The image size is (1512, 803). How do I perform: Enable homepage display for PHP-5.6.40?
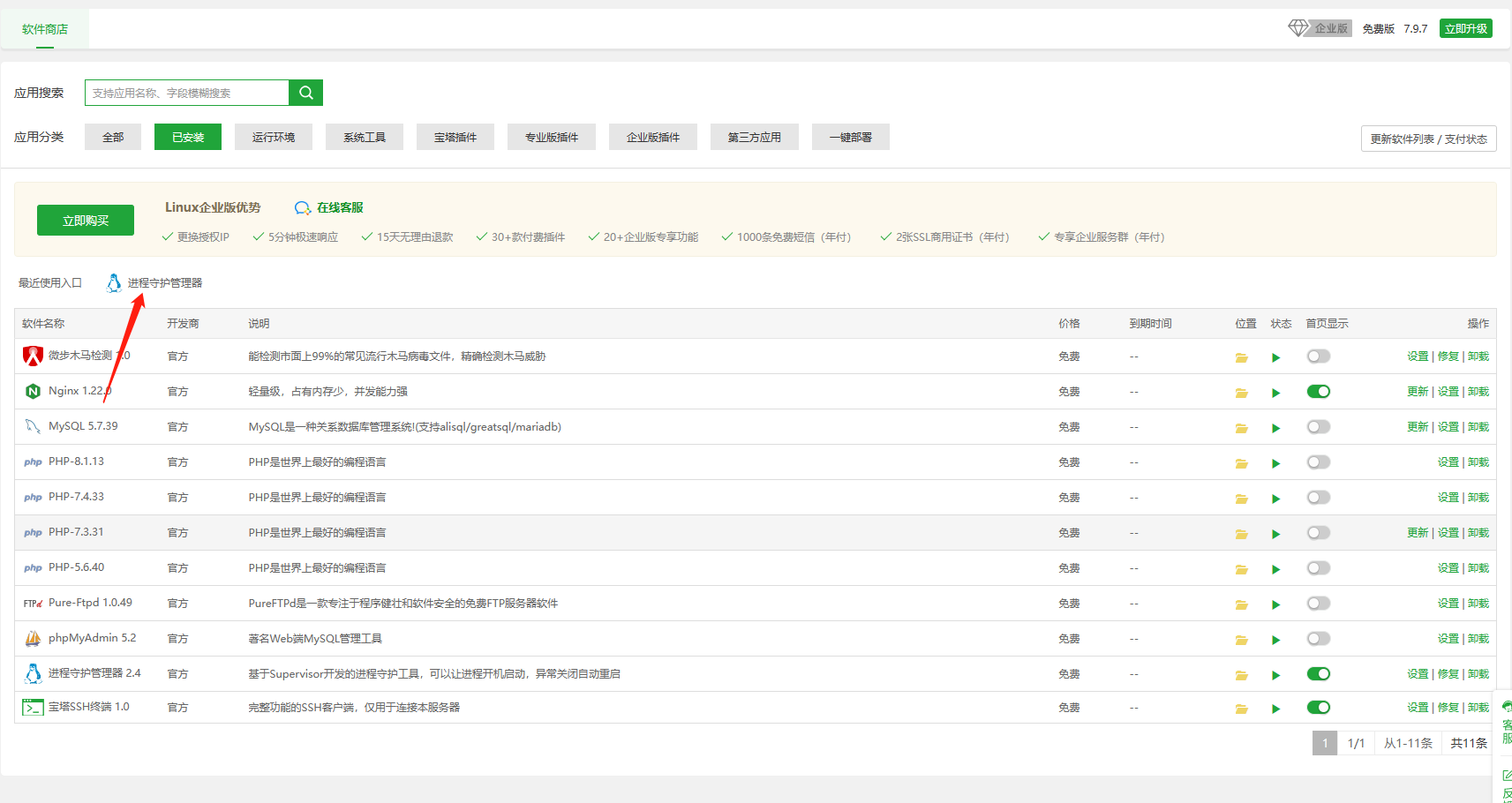point(1319,568)
